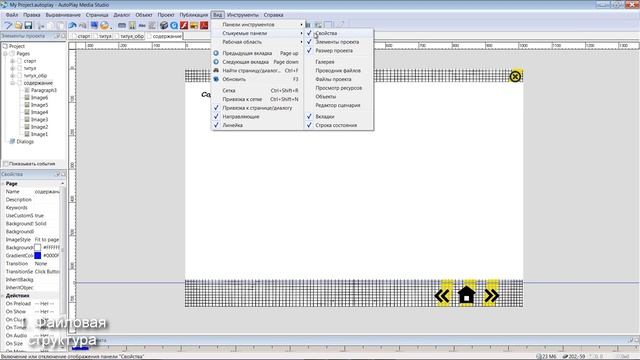Select Image1 in project tree
640x360 pixels.
coord(39,134)
